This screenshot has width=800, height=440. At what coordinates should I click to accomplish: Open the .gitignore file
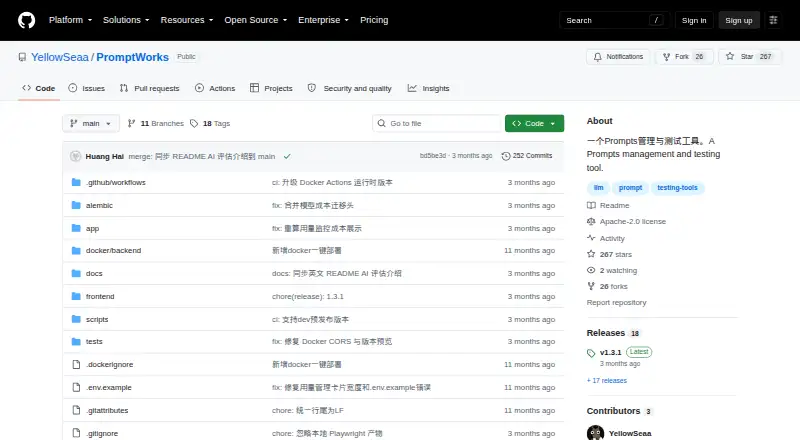102,433
